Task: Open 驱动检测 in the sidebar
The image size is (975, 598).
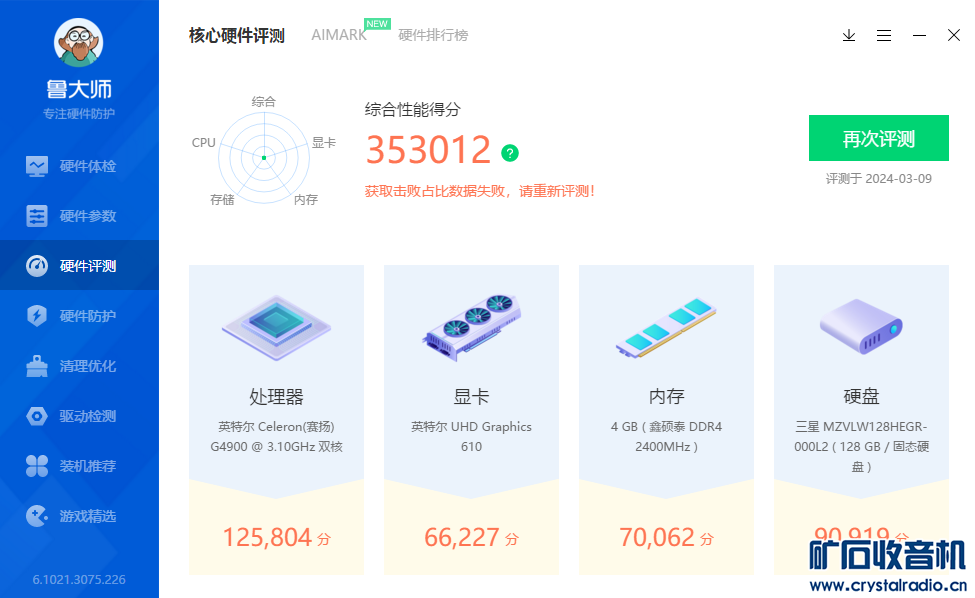Action: click(80, 416)
